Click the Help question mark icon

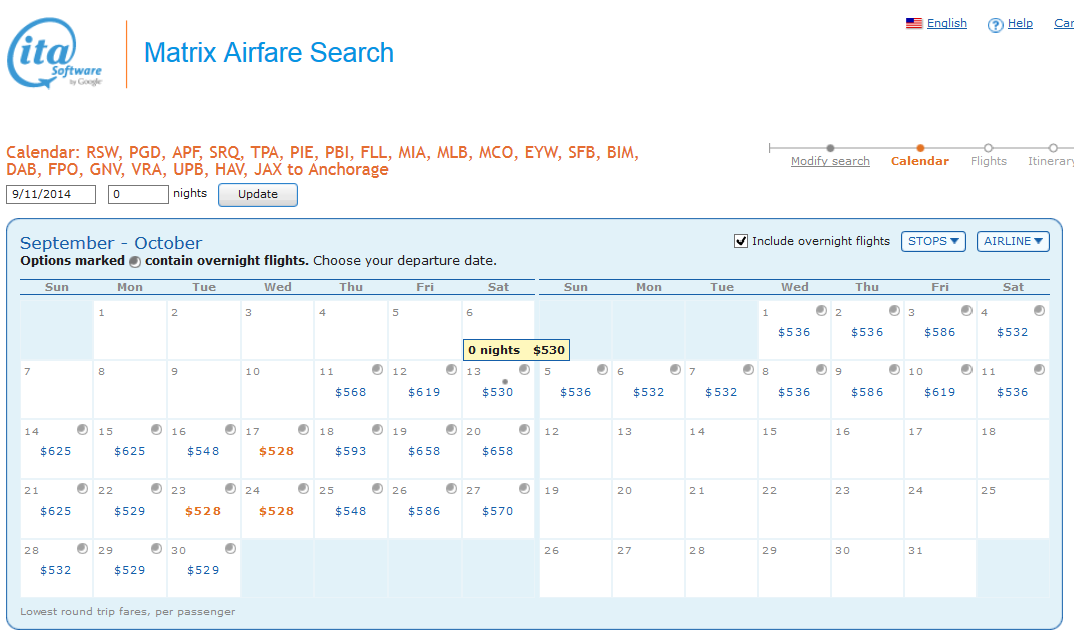995,25
